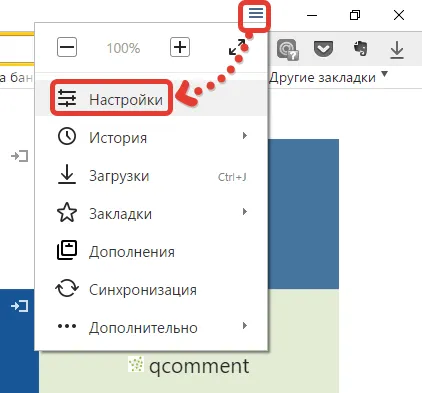Expand Закладки submenu arrow
Image resolution: width=422 pixels, height=393 pixels.
(x=245, y=211)
